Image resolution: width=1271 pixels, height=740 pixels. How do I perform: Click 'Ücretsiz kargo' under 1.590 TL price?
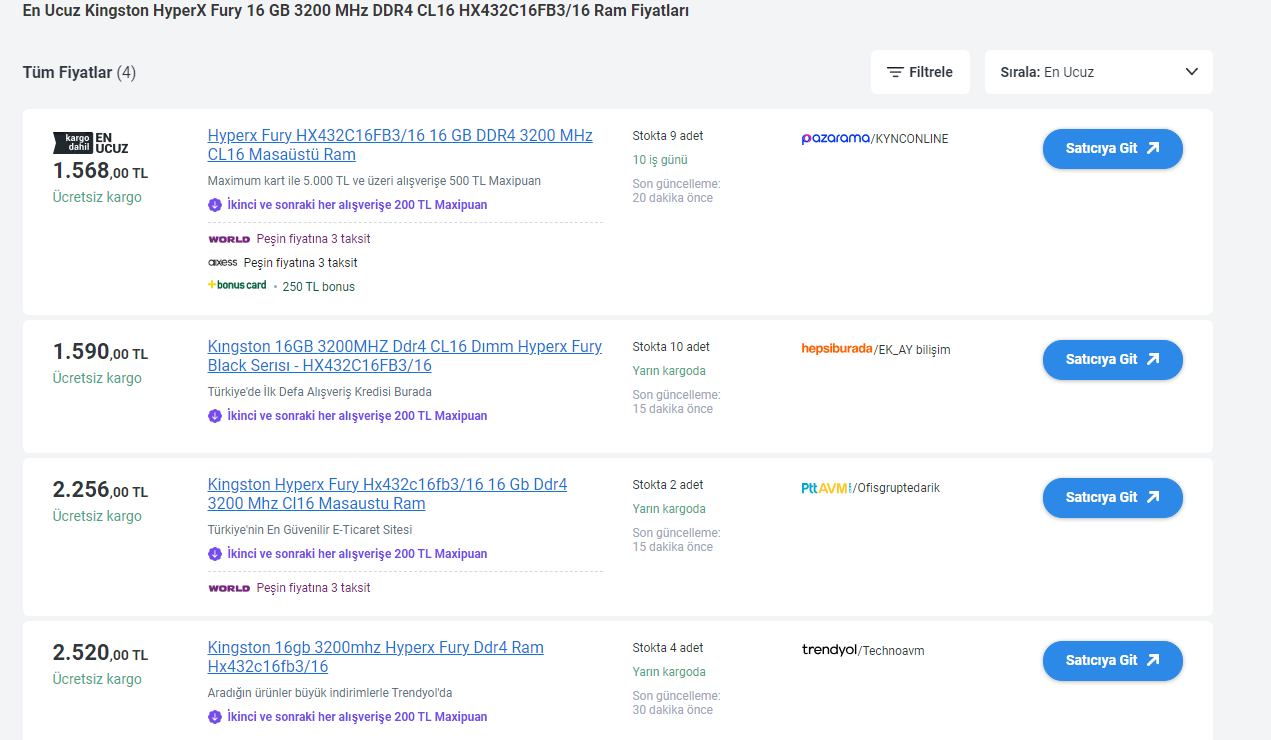pos(97,378)
